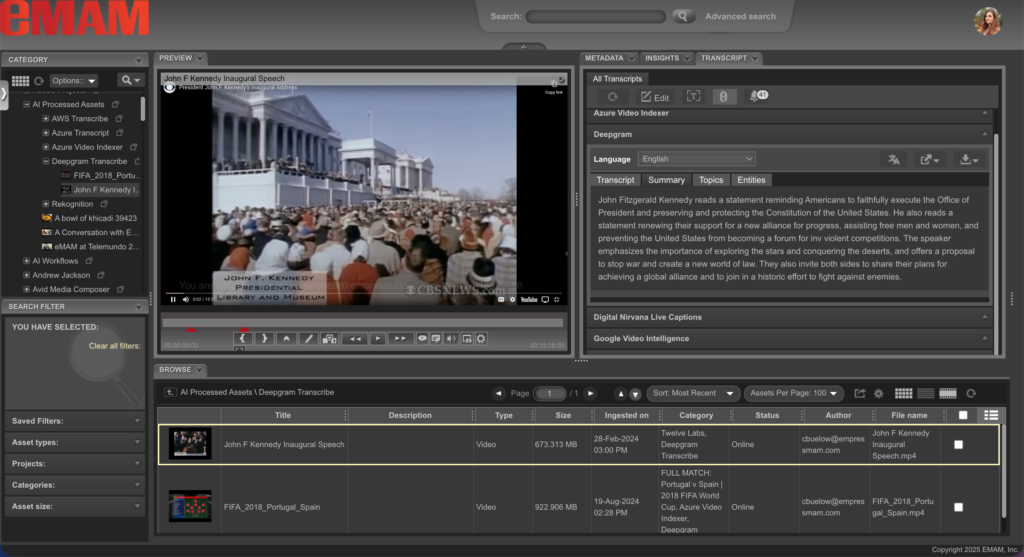Mute audio with the speaker icon

tap(451, 338)
